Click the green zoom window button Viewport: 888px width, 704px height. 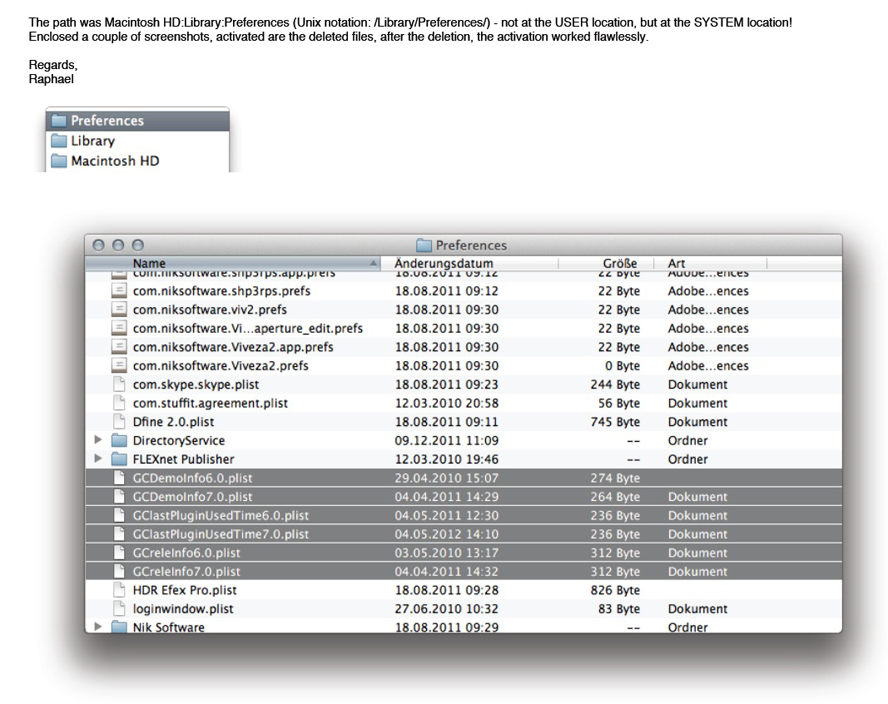pyautogui.click(x=138, y=245)
